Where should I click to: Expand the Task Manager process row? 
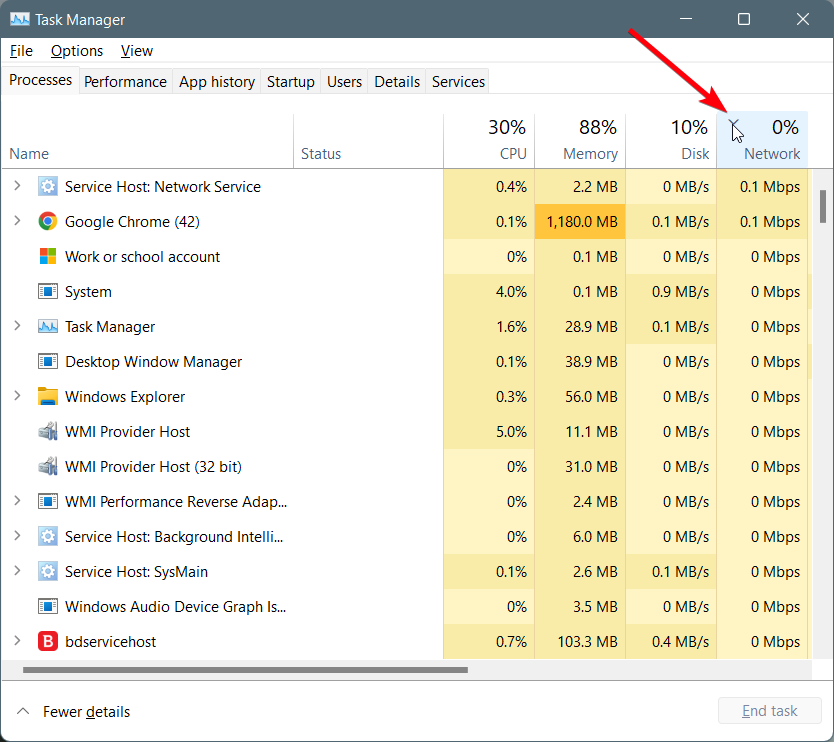pos(17,326)
